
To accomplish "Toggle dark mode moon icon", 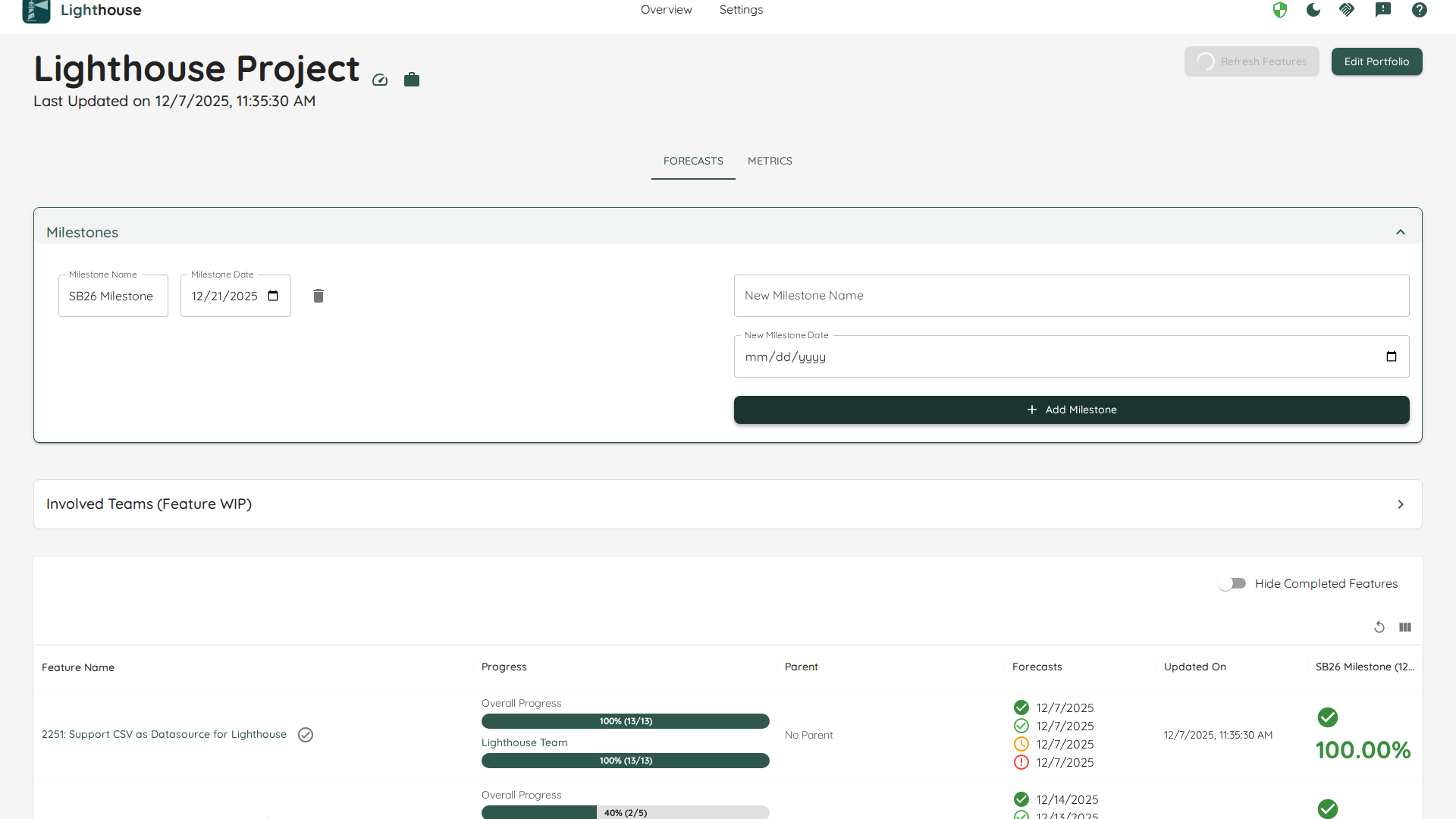I will tap(1313, 10).
